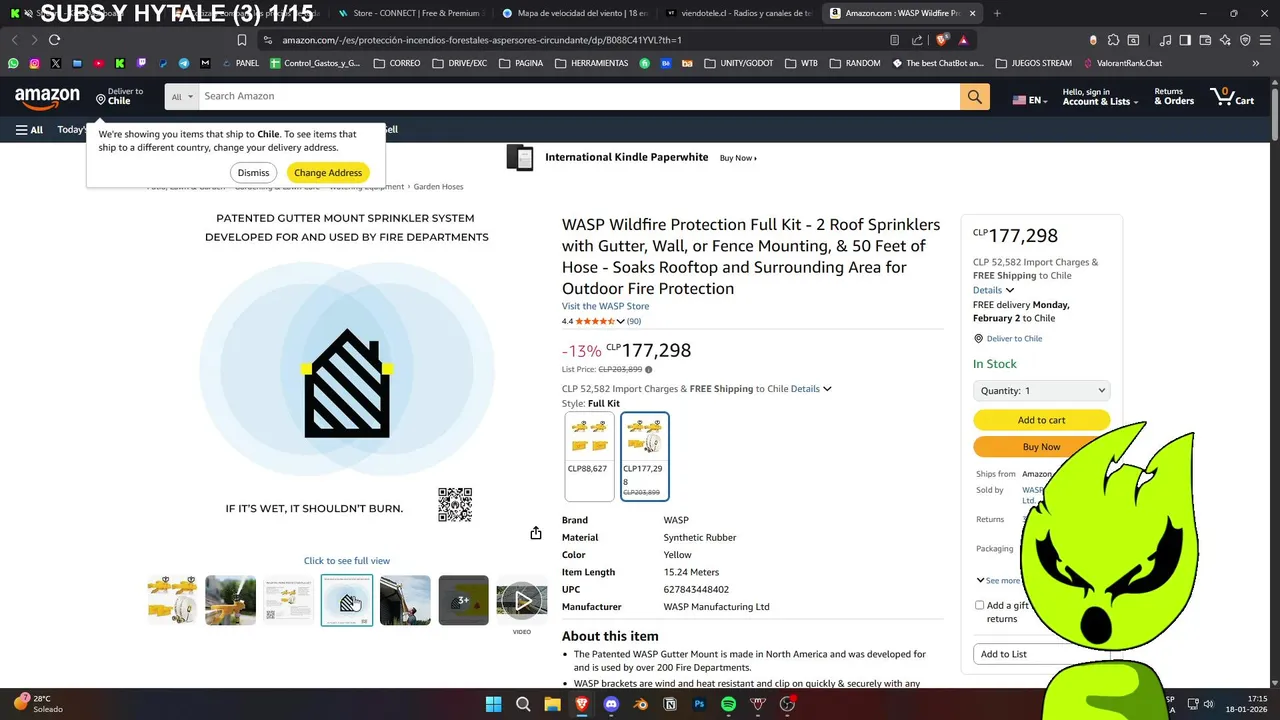Open the WhatsApp bookmark icon
1280x720 pixels.
(13, 63)
